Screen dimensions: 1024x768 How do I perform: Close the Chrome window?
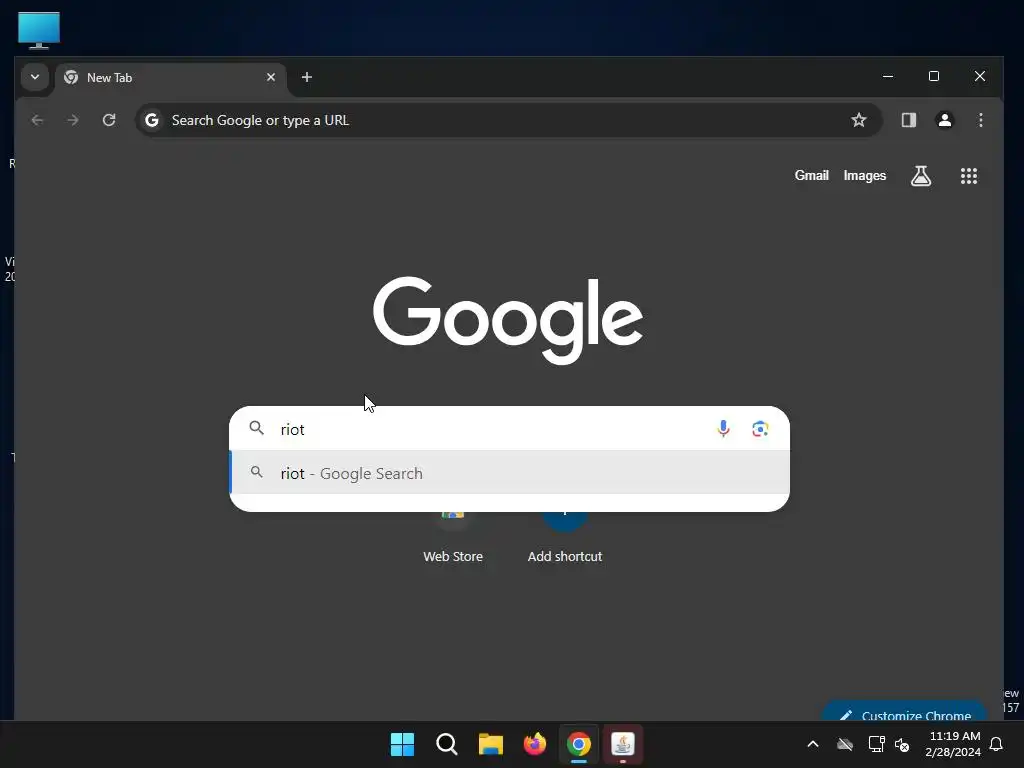coord(980,76)
